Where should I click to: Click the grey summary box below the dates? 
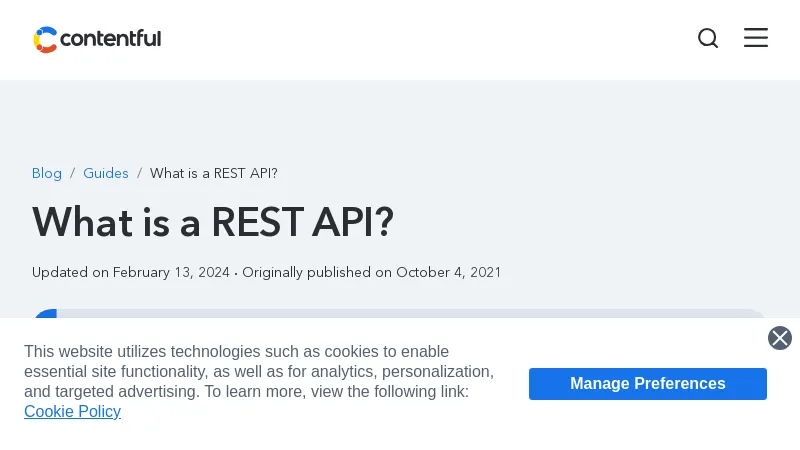[400, 314]
